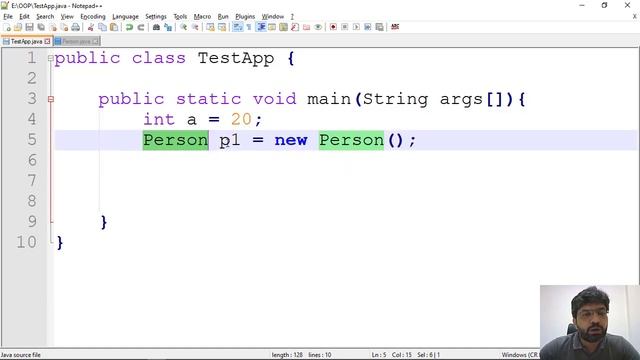Click 'Java source file' in the status bar
The image size is (640, 360).
[x=21, y=355]
